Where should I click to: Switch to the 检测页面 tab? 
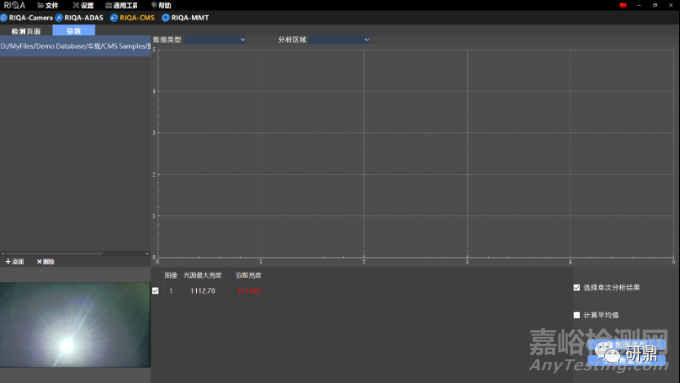click(26, 31)
